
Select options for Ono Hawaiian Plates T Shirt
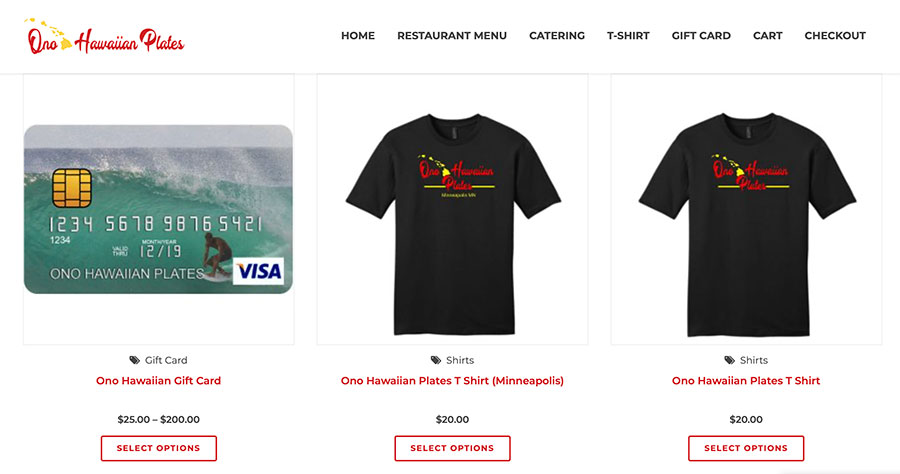coord(746,448)
